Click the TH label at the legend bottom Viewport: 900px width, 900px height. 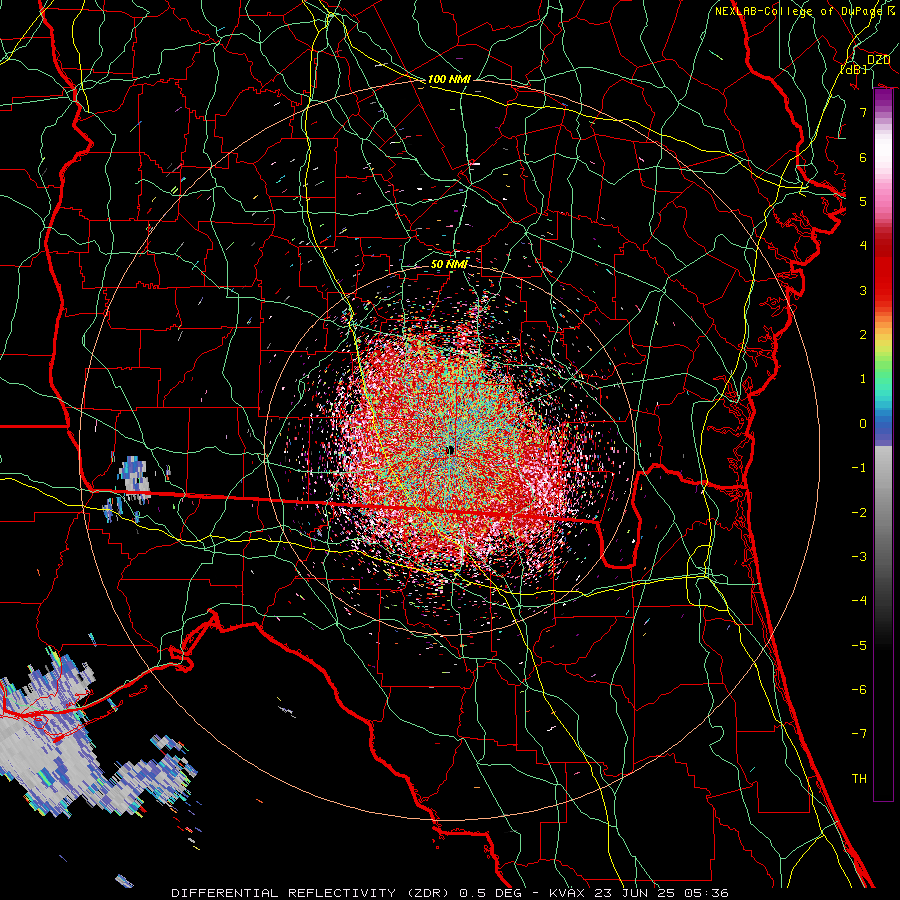click(859, 779)
